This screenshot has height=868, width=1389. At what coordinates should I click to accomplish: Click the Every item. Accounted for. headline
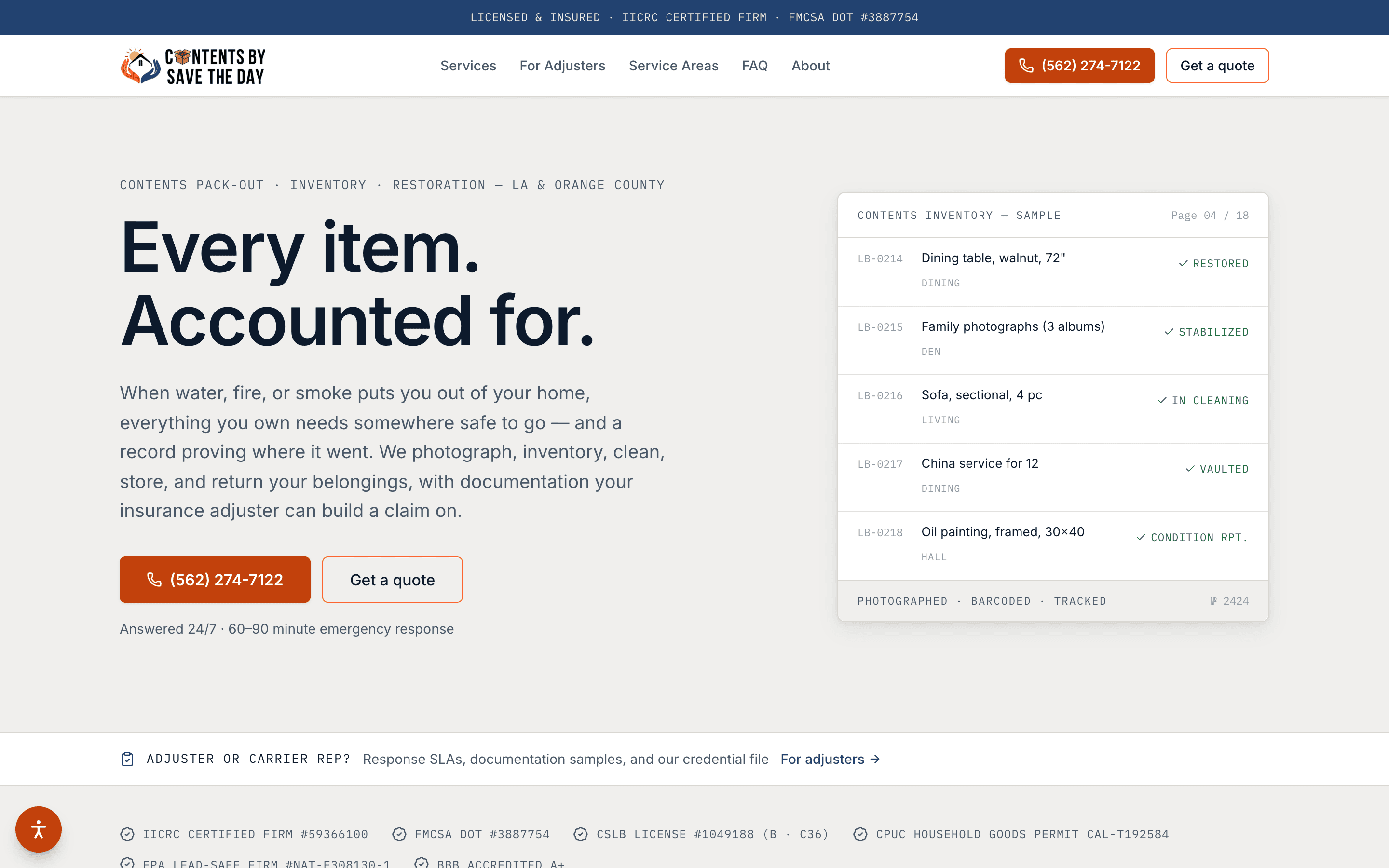(356, 284)
